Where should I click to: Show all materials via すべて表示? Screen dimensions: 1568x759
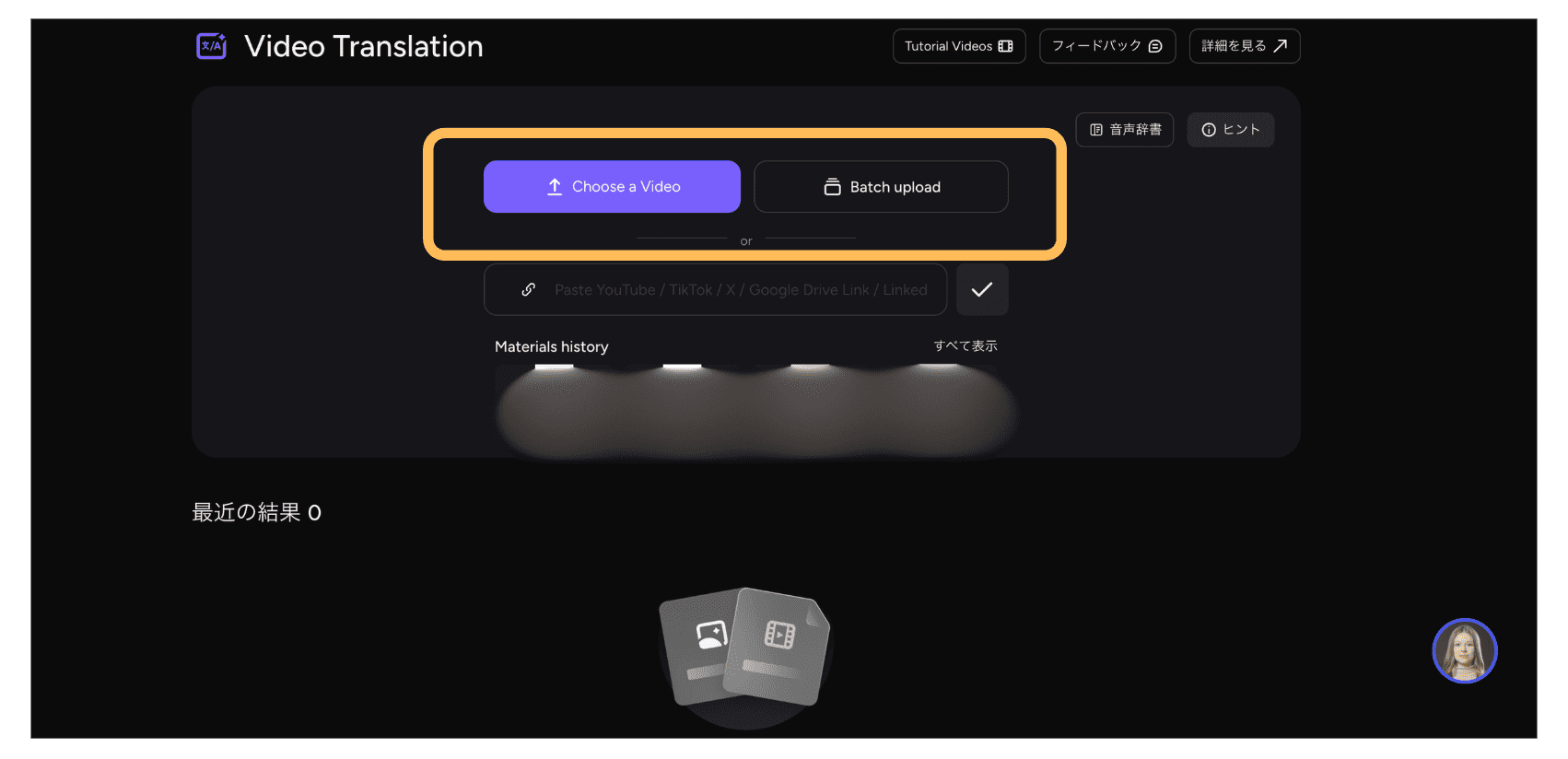click(x=965, y=346)
